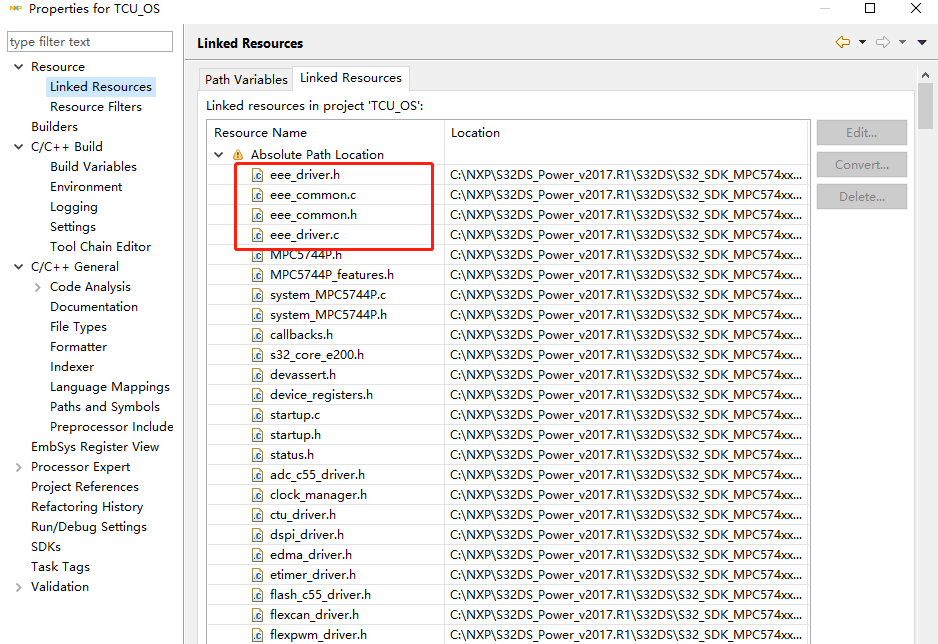Click the file icon of eee_common.c
This screenshot has width=938, height=644.
pyautogui.click(x=257, y=195)
